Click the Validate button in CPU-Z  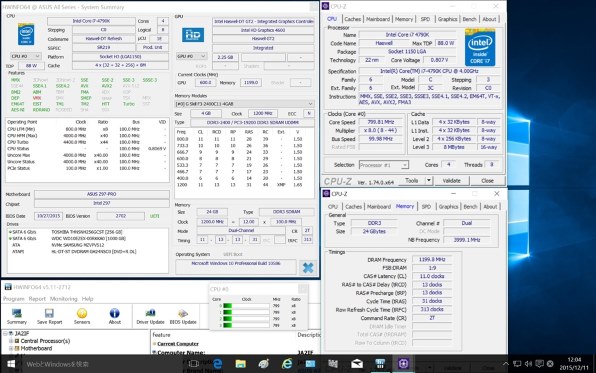pyautogui.click(x=451, y=181)
